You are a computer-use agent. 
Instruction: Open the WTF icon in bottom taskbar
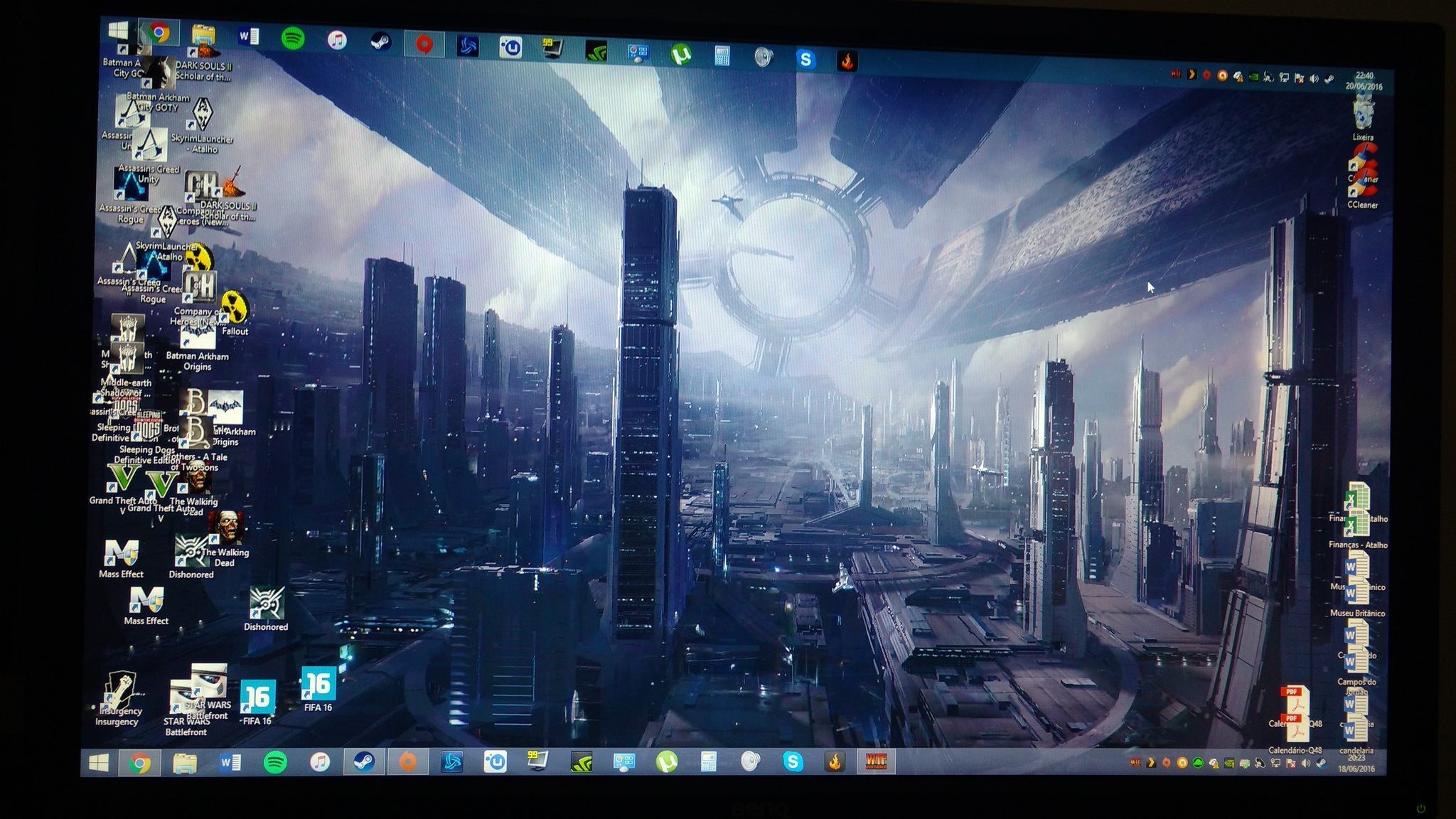click(x=876, y=762)
